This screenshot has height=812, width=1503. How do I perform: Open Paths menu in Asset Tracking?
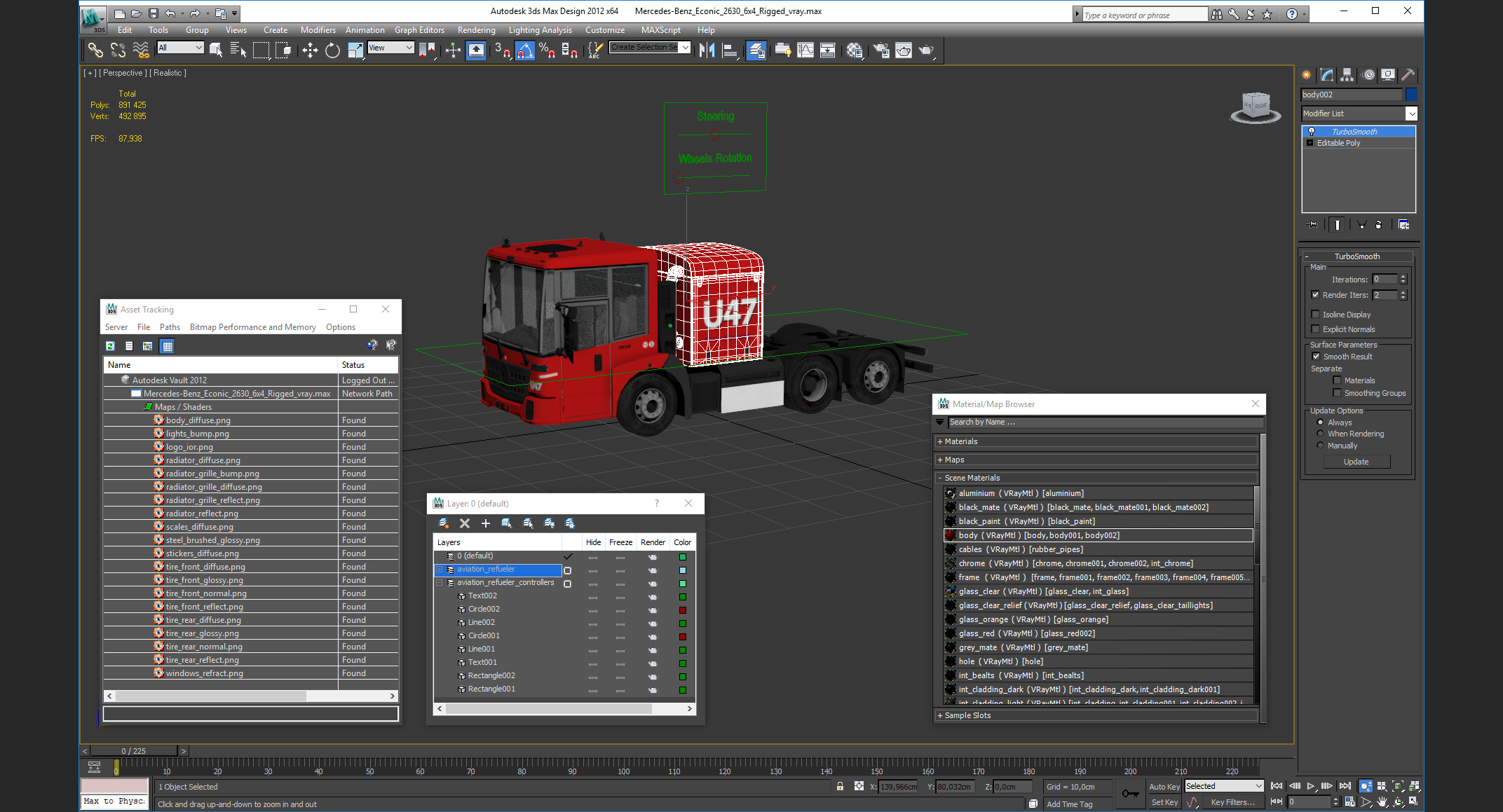(170, 327)
